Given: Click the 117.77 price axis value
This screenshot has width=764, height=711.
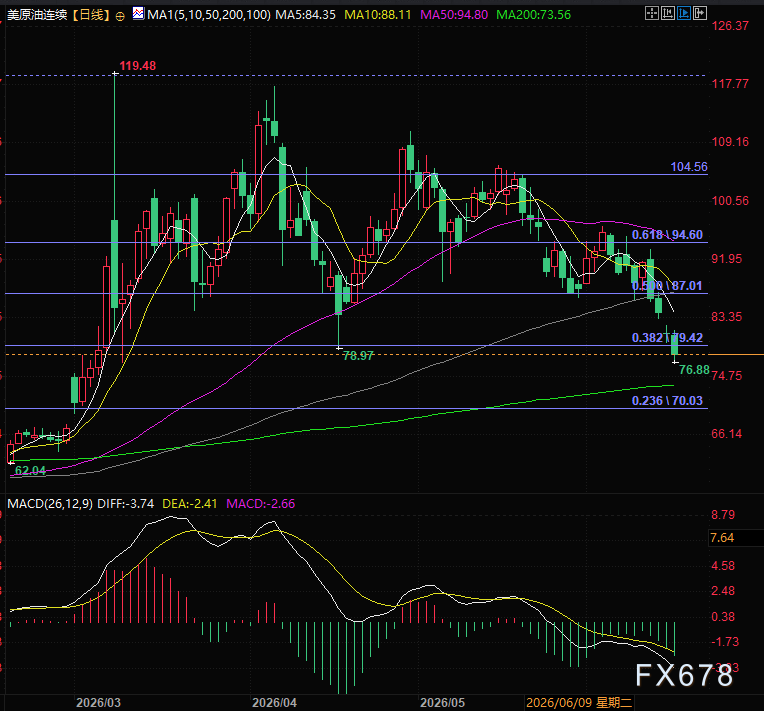Looking at the screenshot, I should pos(730,84).
